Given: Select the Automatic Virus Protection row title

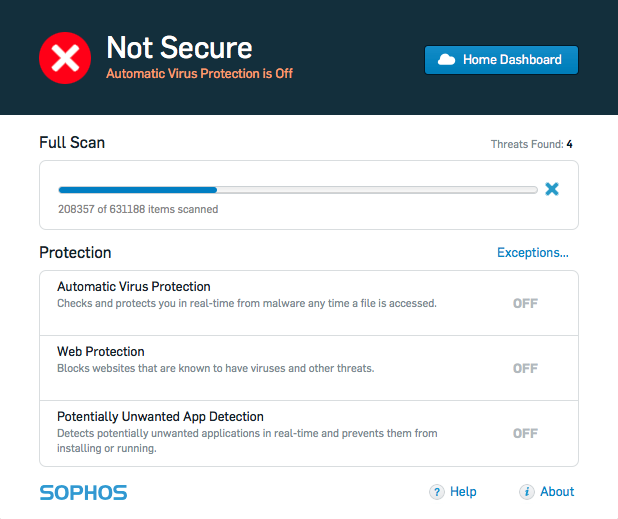Looking at the screenshot, I should click(134, 286).
